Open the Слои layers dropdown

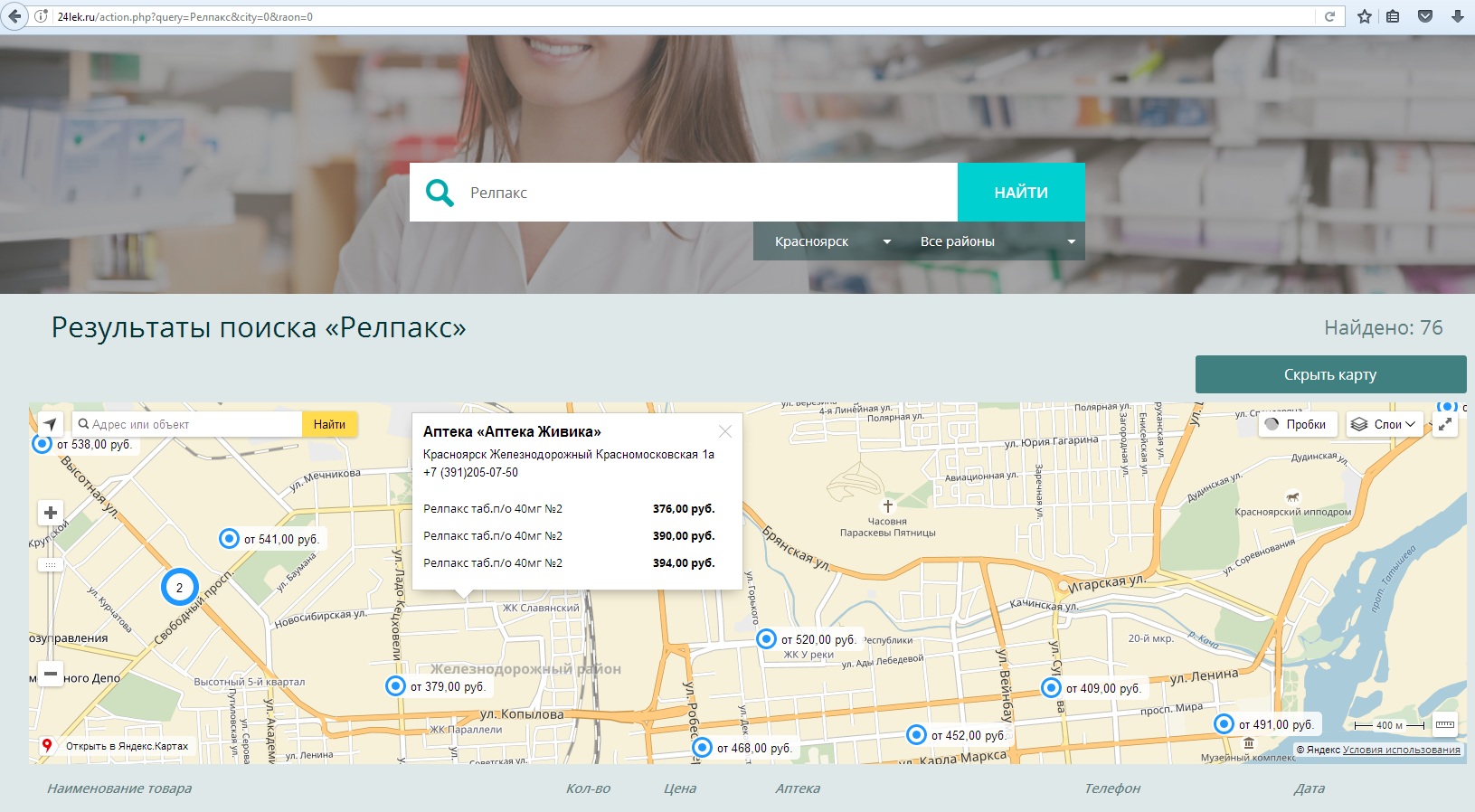coord(1384,424)
